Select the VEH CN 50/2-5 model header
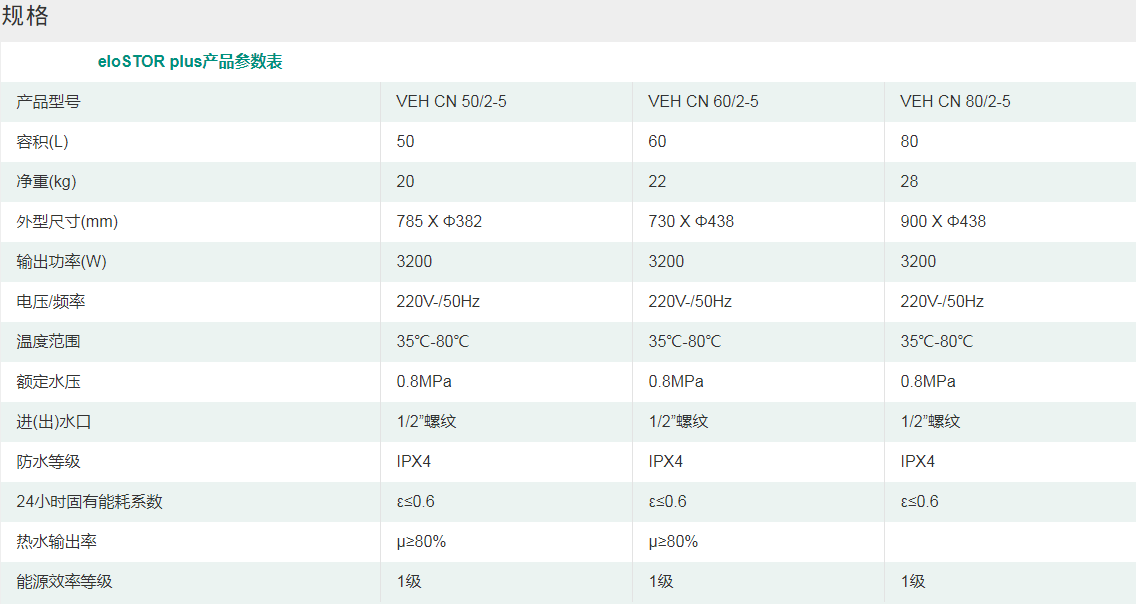 [x=451, y=102]
